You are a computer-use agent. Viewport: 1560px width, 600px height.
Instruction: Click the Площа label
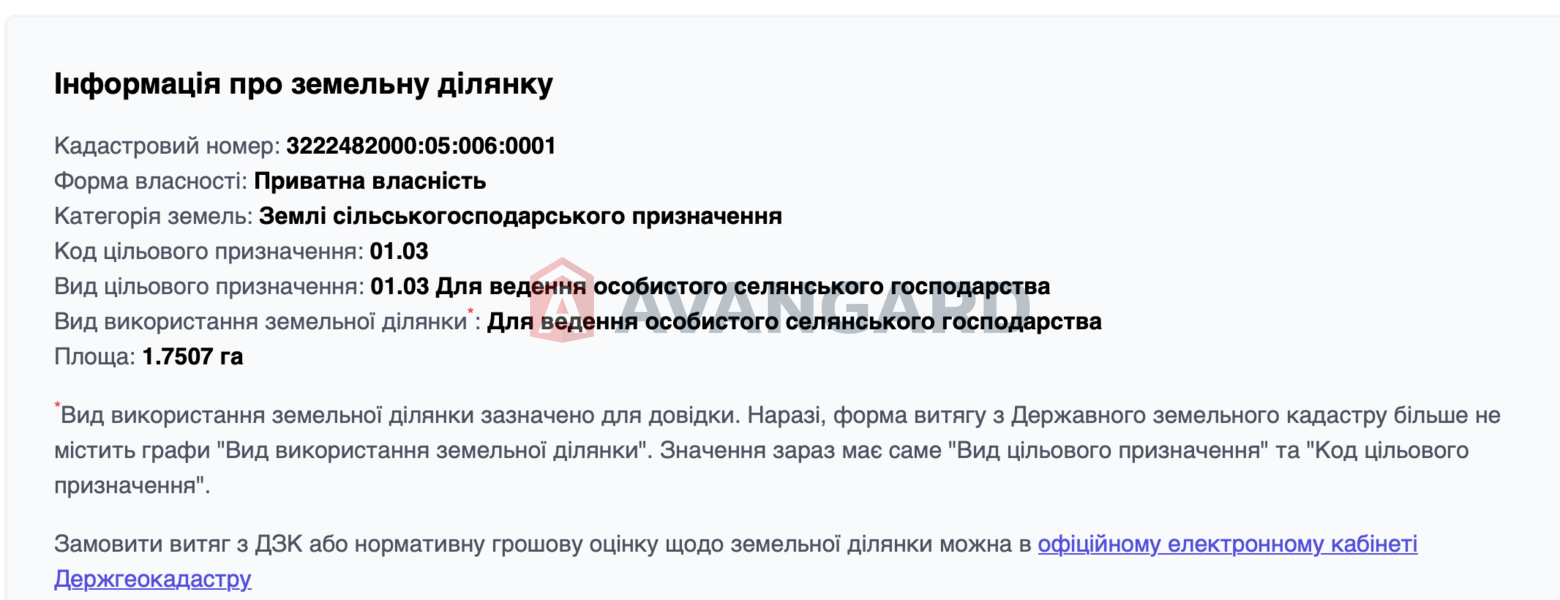click(94, 356)
